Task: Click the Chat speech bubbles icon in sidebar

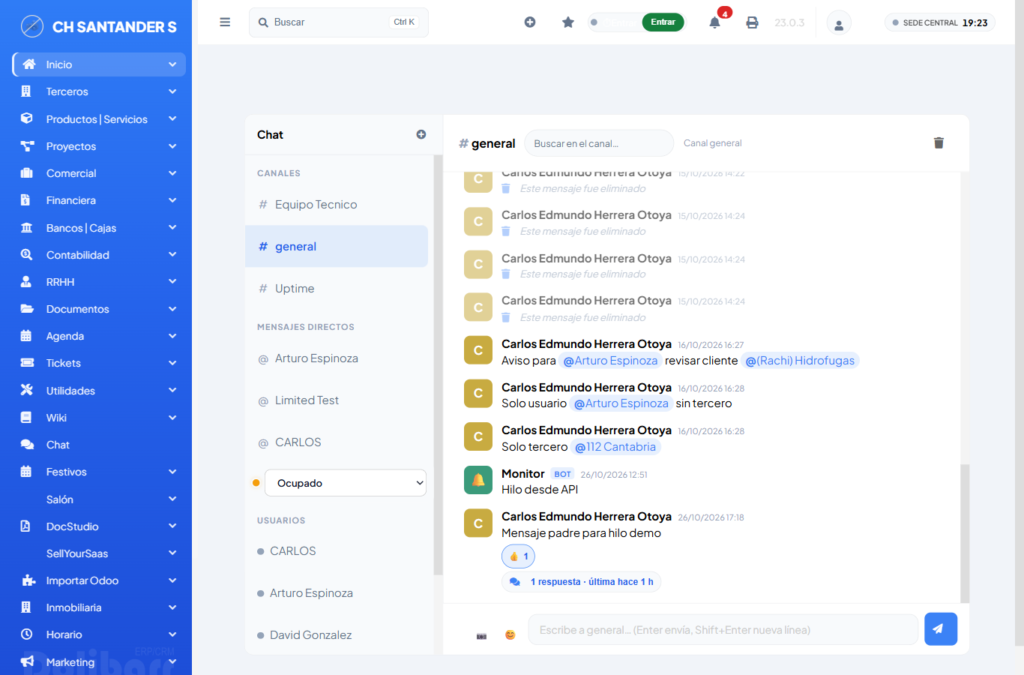Action: 27,445
